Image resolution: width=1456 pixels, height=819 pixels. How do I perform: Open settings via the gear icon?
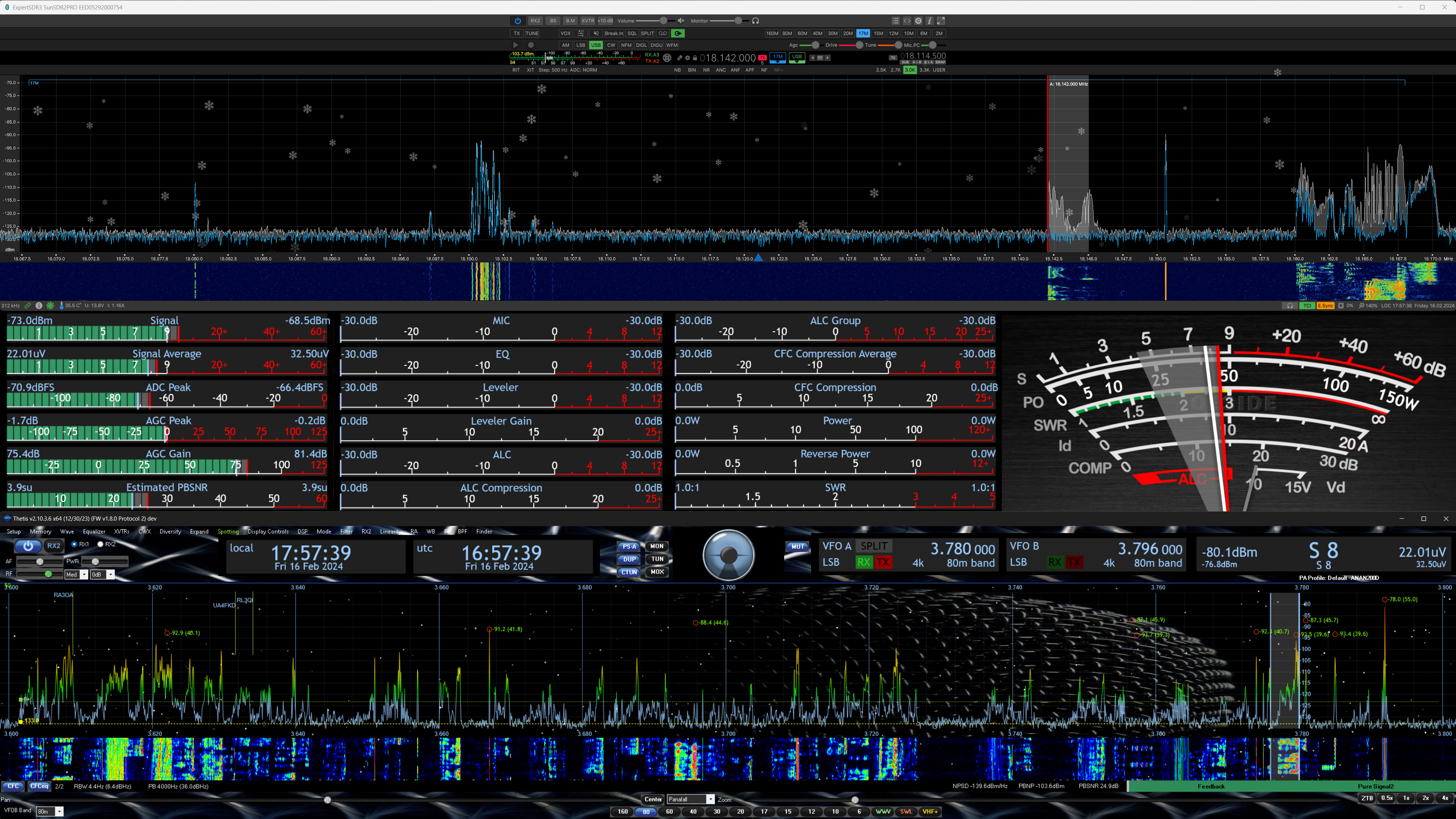(918, 21)
